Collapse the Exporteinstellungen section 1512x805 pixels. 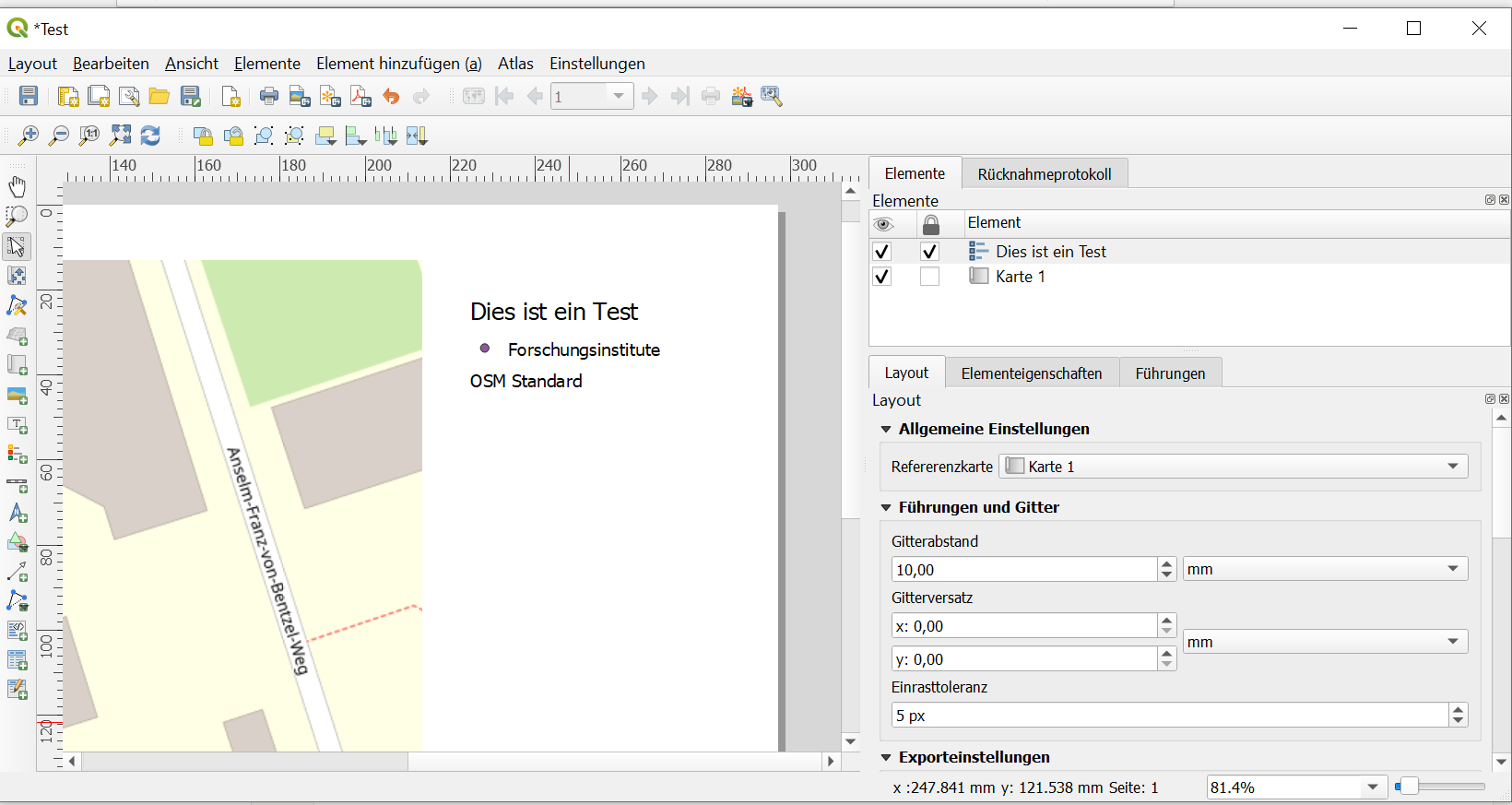click(x=886, y=757)
